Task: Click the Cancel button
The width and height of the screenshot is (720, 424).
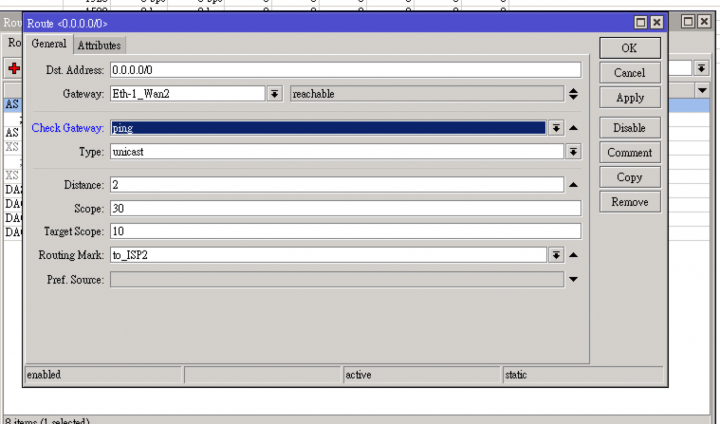Action: tap(630, 73)
